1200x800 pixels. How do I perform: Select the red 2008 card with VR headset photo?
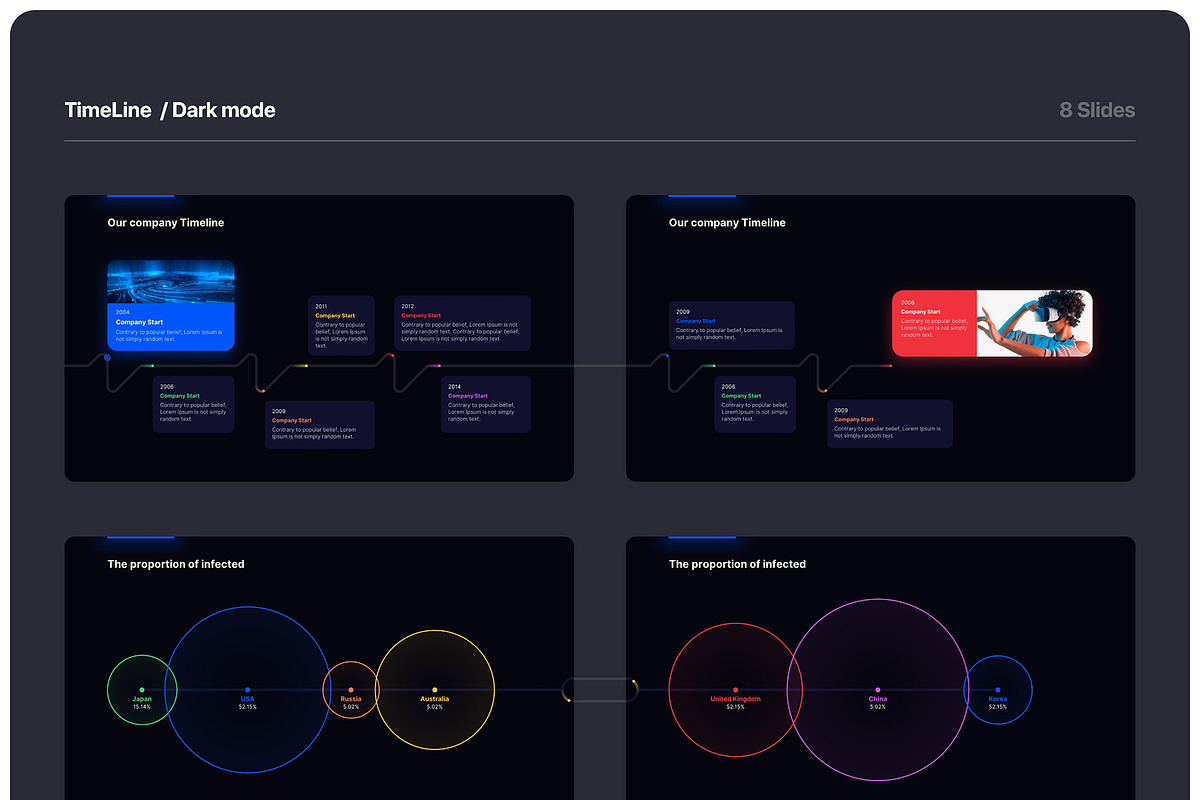(992, 323)
